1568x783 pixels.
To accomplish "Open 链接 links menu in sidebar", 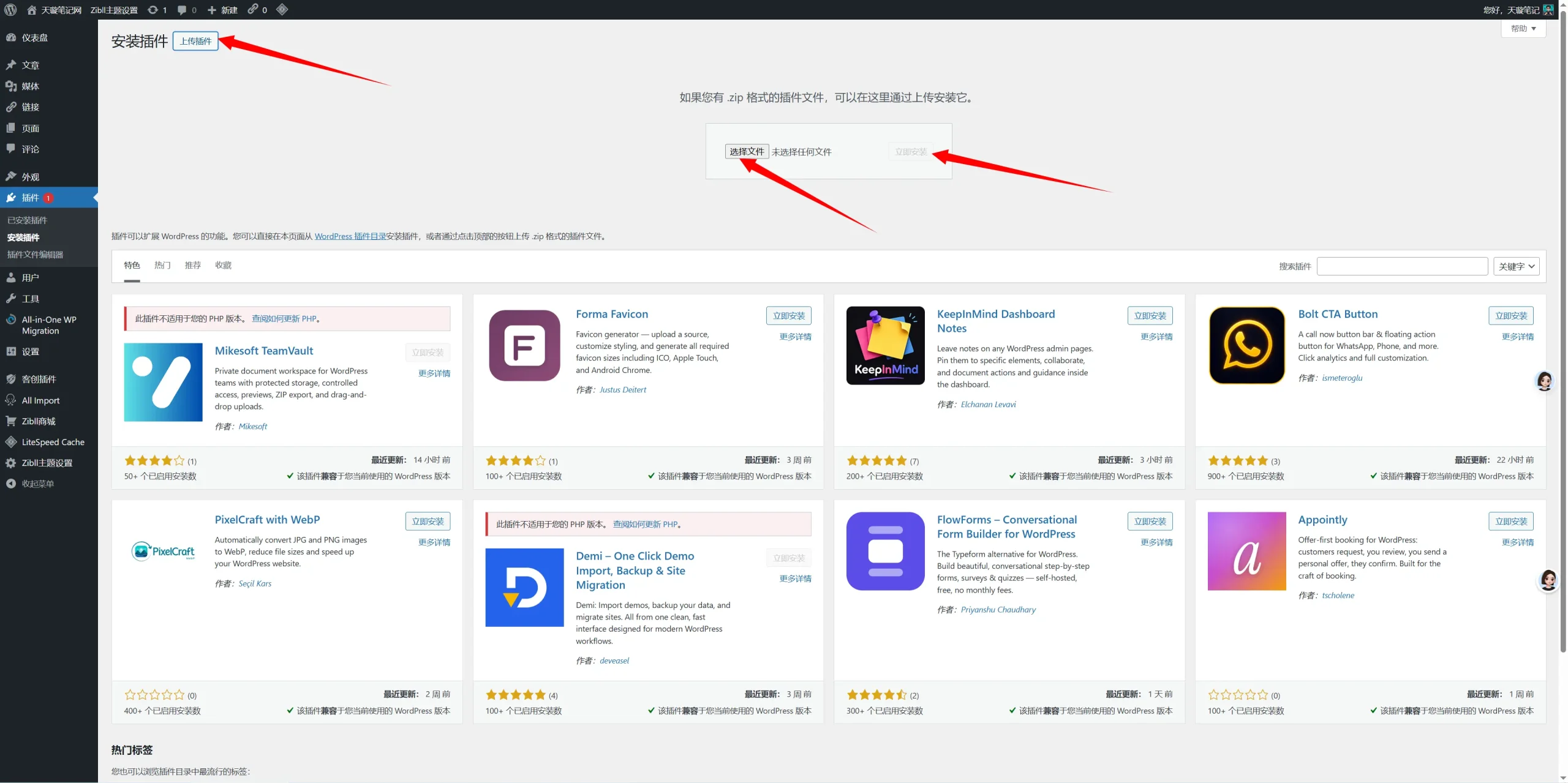I will click(x=49, y=107).
